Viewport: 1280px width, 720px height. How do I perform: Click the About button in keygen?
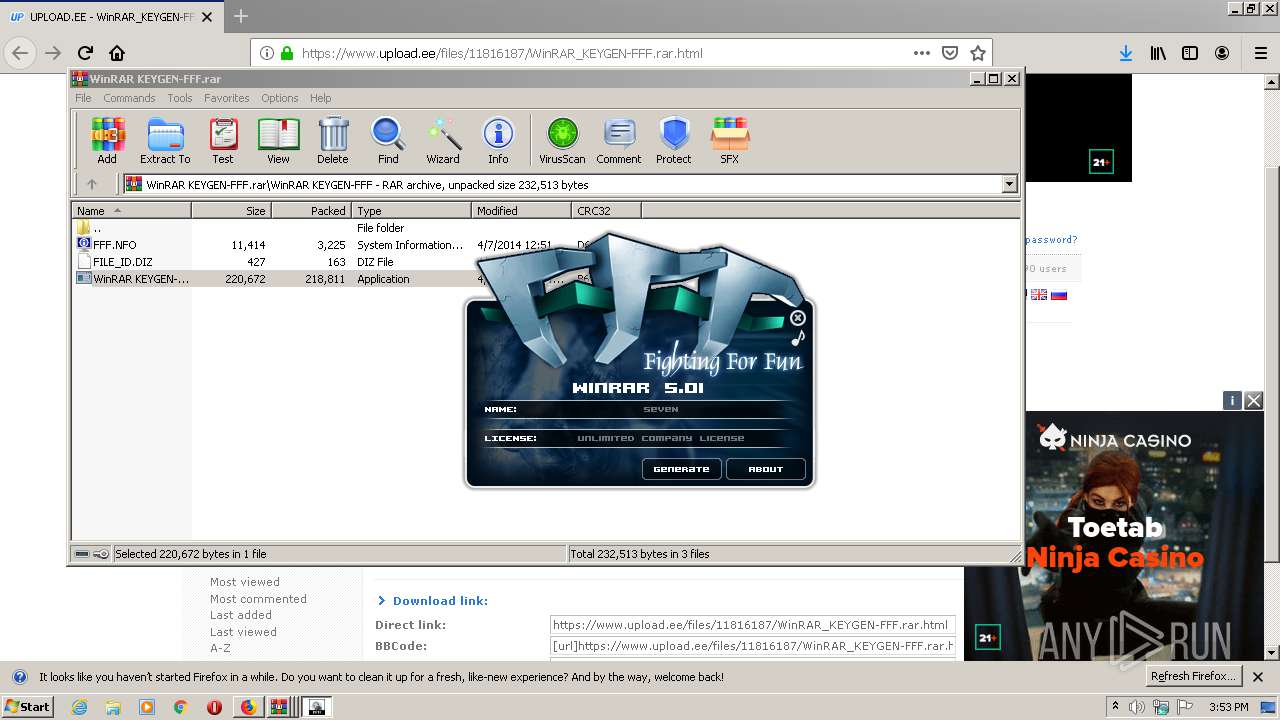(766, 469)
